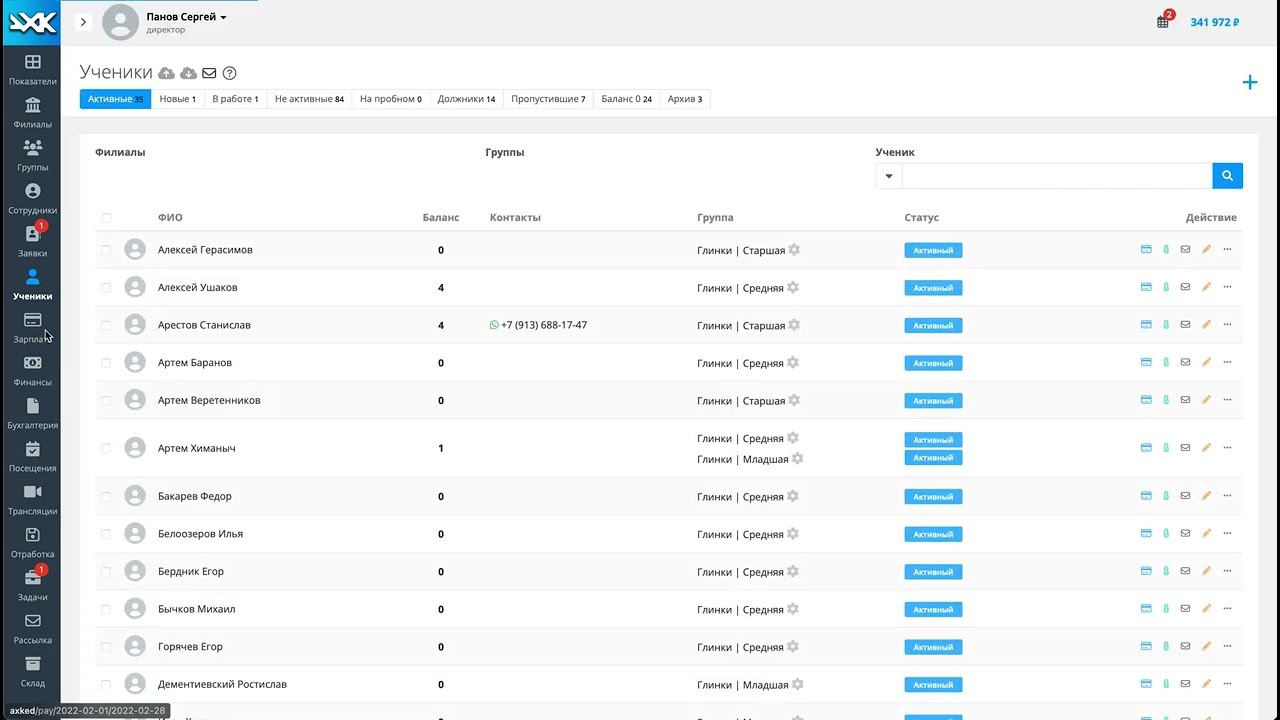
Task: Expand the sidebar with the arrow button
Action: click(x=83, y=22)
